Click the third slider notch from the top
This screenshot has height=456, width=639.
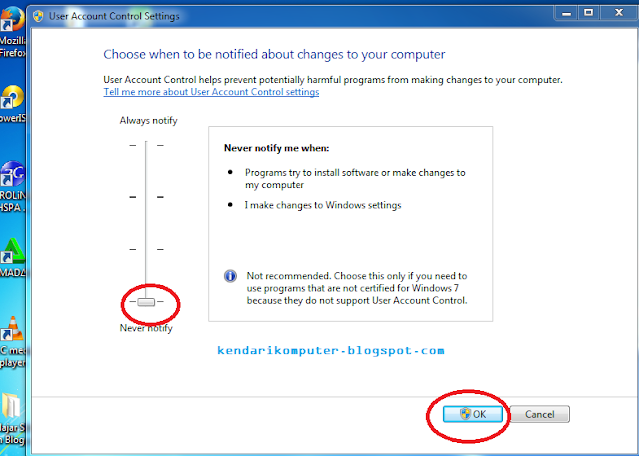(x=146, y=249)
